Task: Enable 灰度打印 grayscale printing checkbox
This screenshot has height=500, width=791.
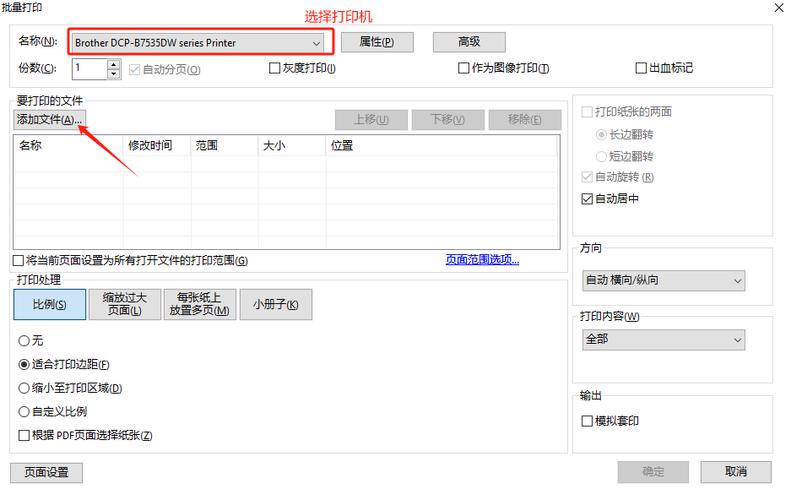Action: click(x=275, y=69)
